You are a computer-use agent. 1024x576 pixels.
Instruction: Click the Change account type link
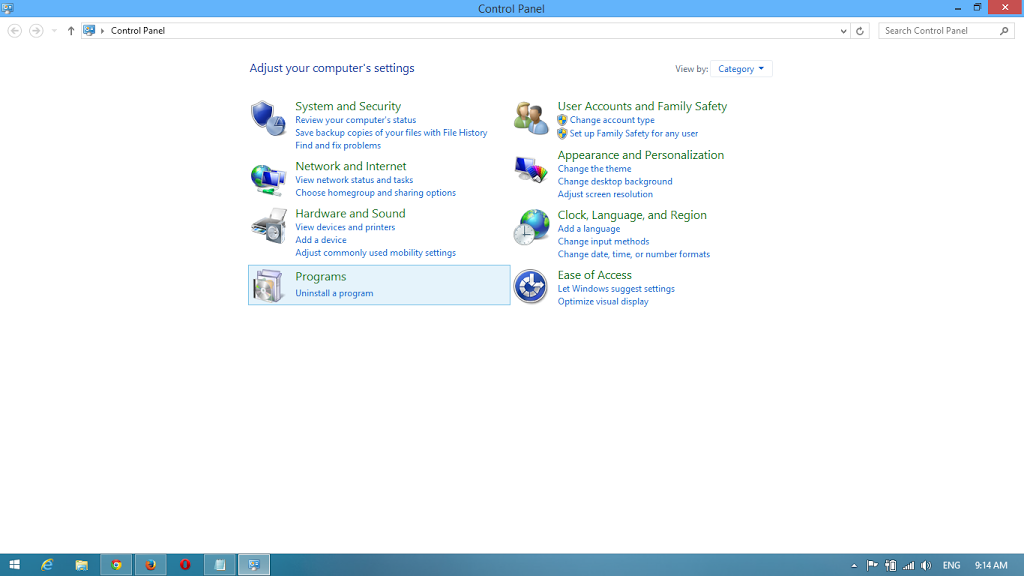(x=612, y=120)
